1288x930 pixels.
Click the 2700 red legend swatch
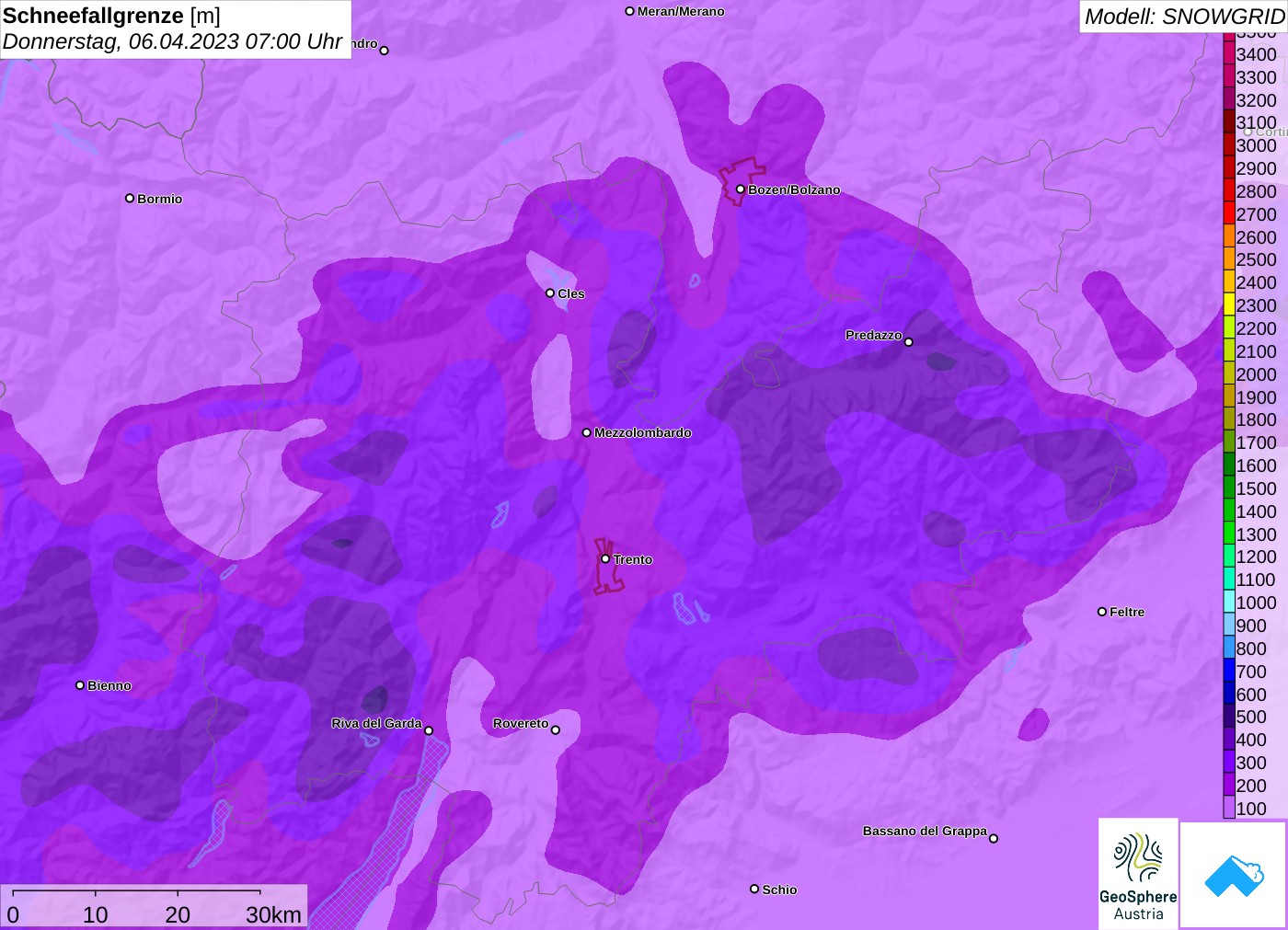[1229, 213]
